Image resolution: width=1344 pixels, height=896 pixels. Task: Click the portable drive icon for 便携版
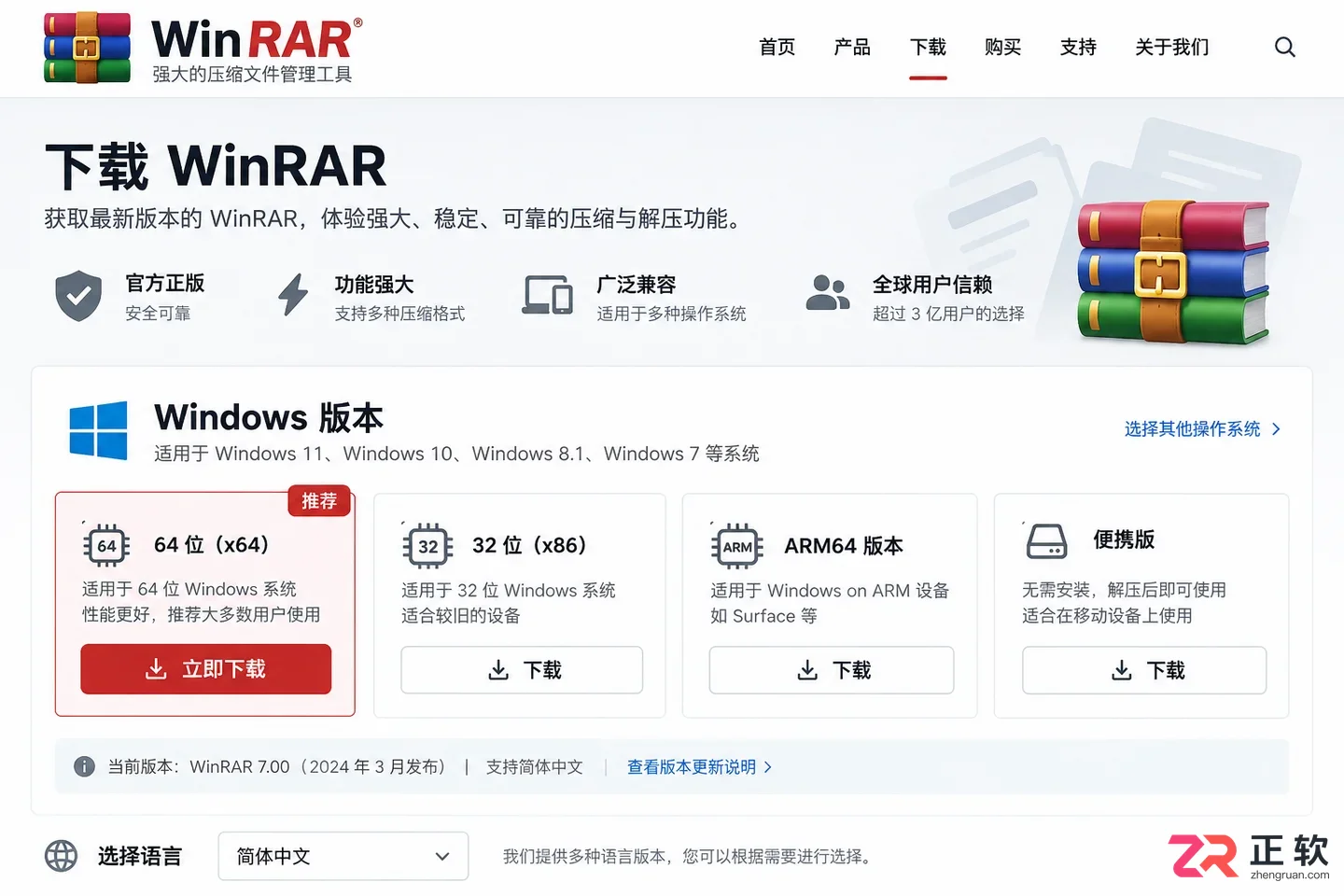(x=1046, y=541)
